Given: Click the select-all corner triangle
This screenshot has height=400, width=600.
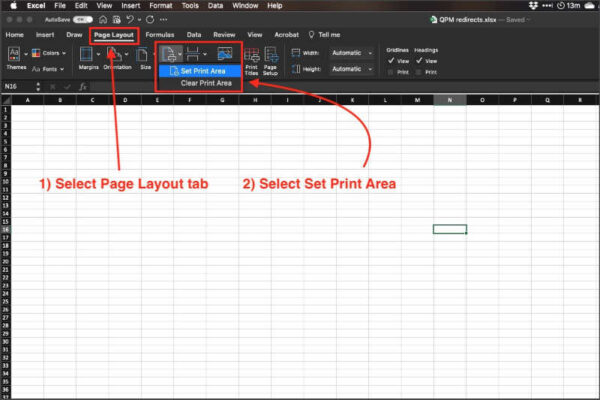Looking at the screenshot, I should click(x=6, y=100).
